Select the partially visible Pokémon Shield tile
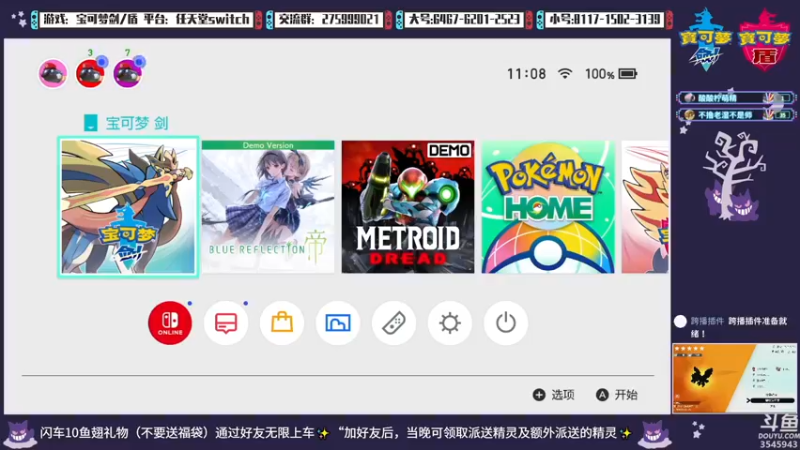The width and height of the screenshot is (800, 450). pos(645,207)
